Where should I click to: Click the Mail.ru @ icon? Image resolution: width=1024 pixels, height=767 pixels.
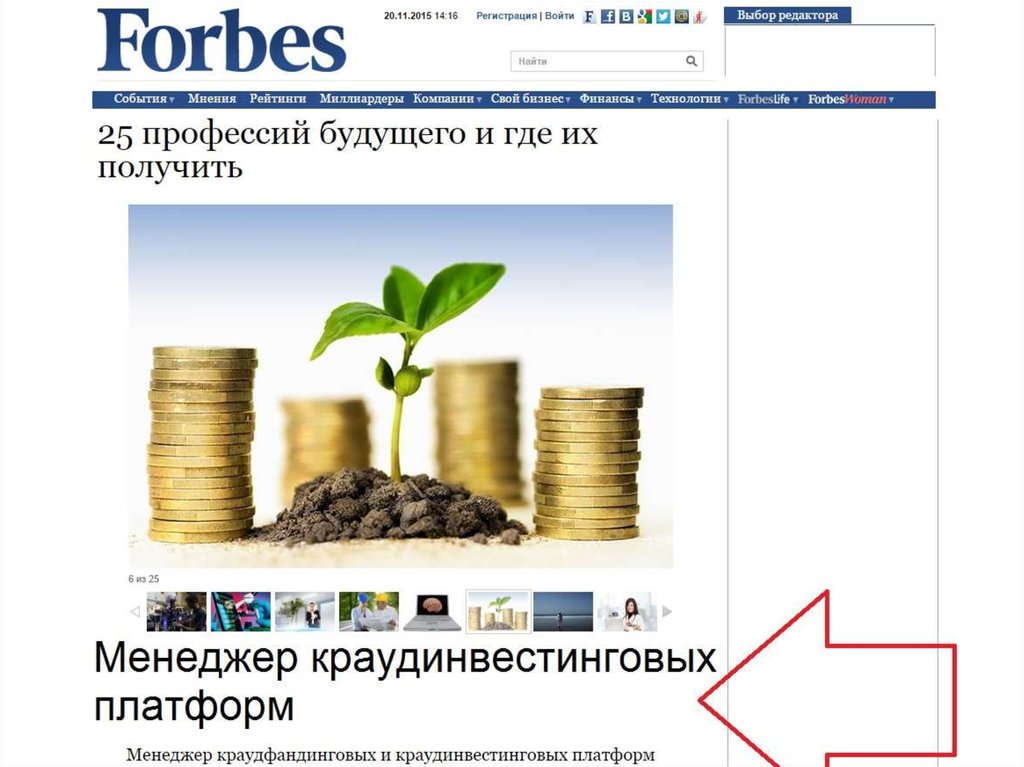[681, 16]
